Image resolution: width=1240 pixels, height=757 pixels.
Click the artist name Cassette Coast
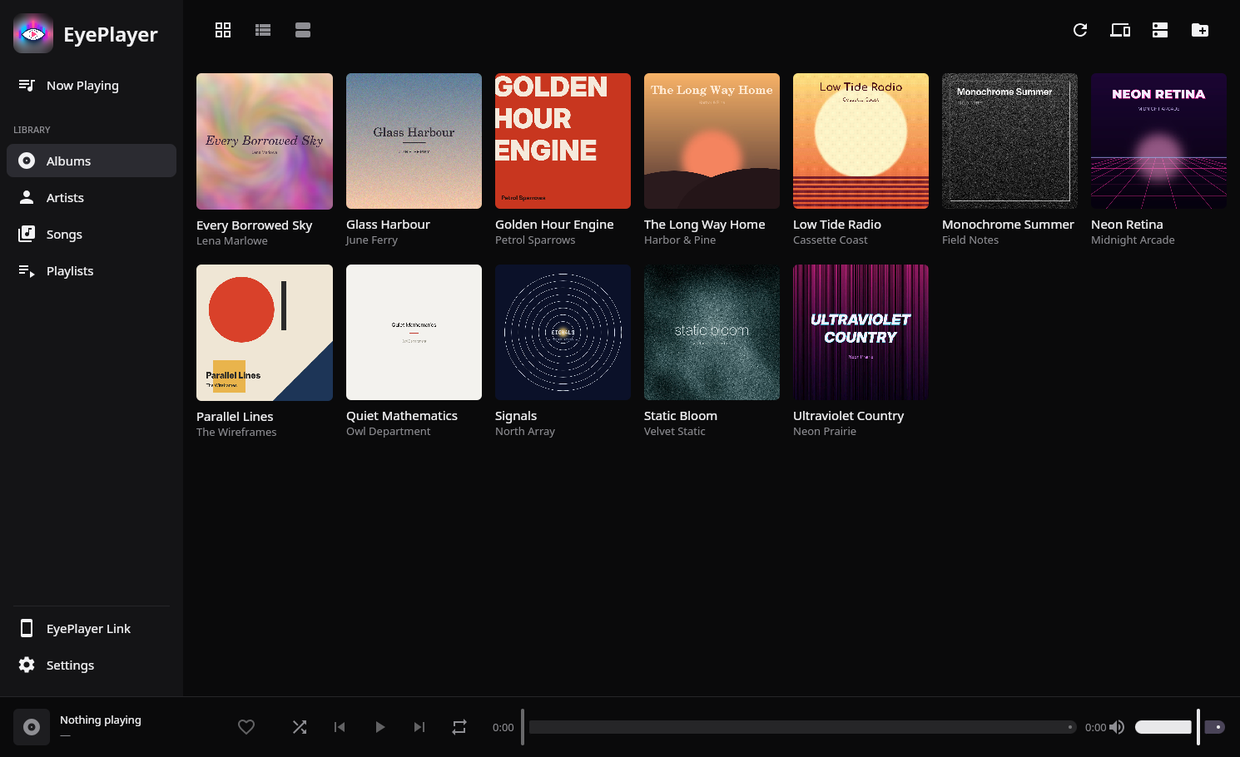830,240
